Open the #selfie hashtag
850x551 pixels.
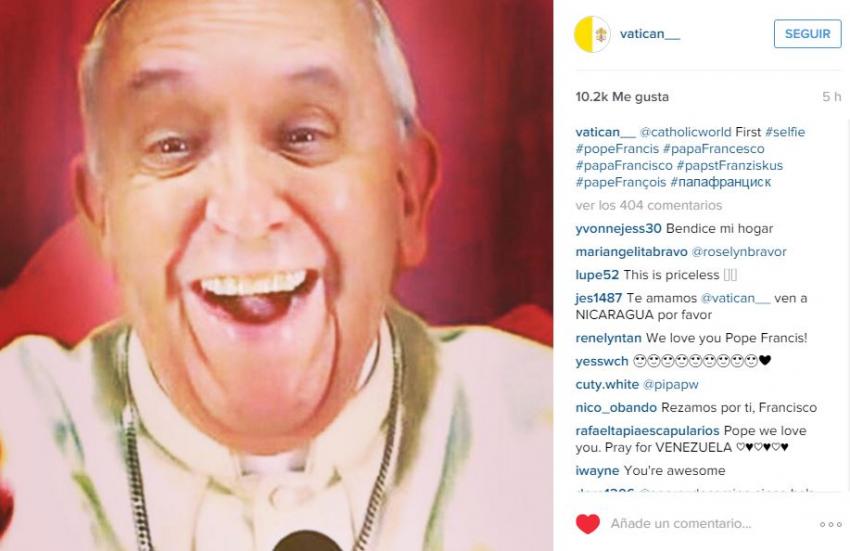[785, 132]
